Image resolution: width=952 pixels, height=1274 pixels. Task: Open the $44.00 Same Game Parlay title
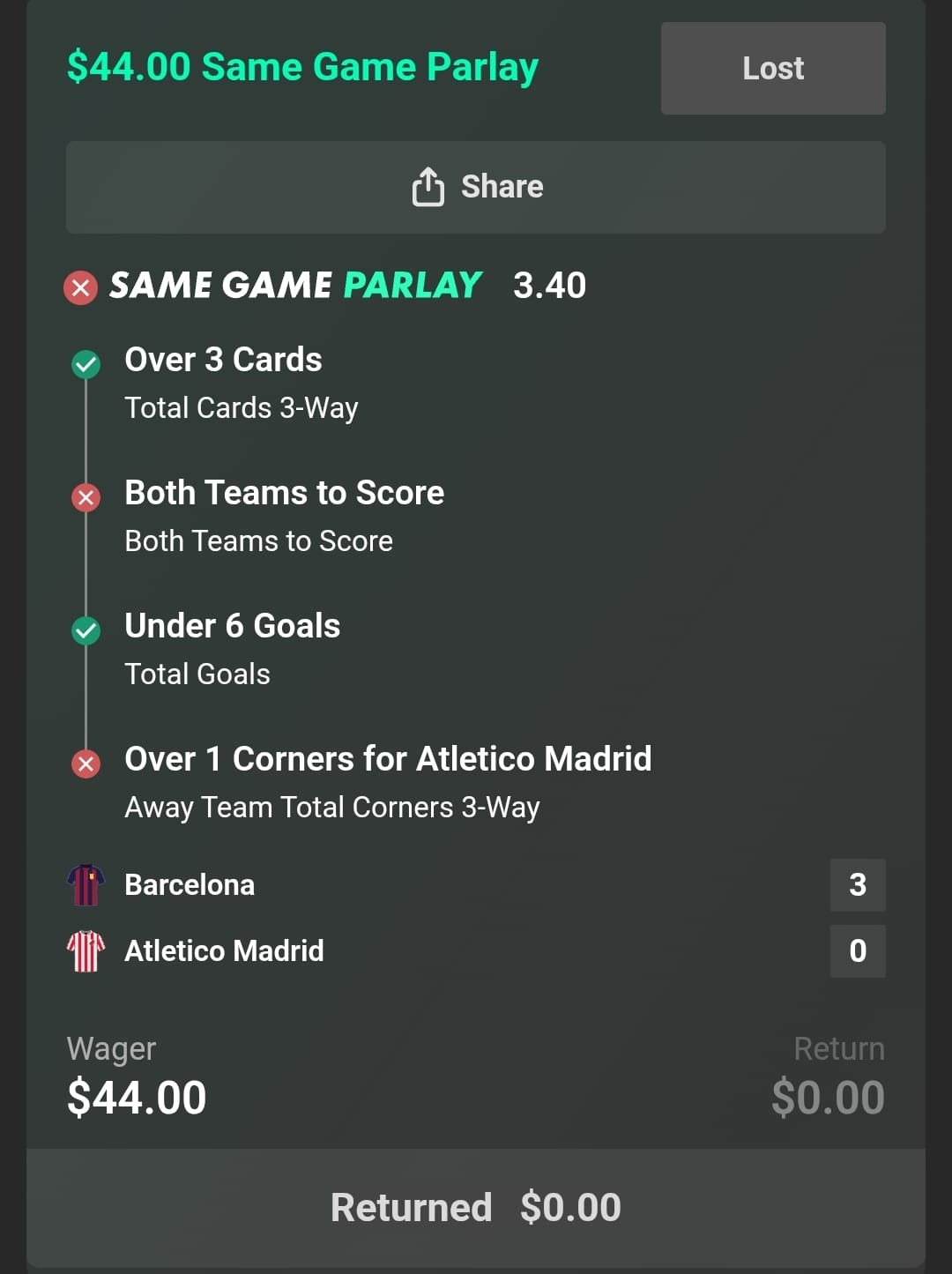[x=302, y=67]
